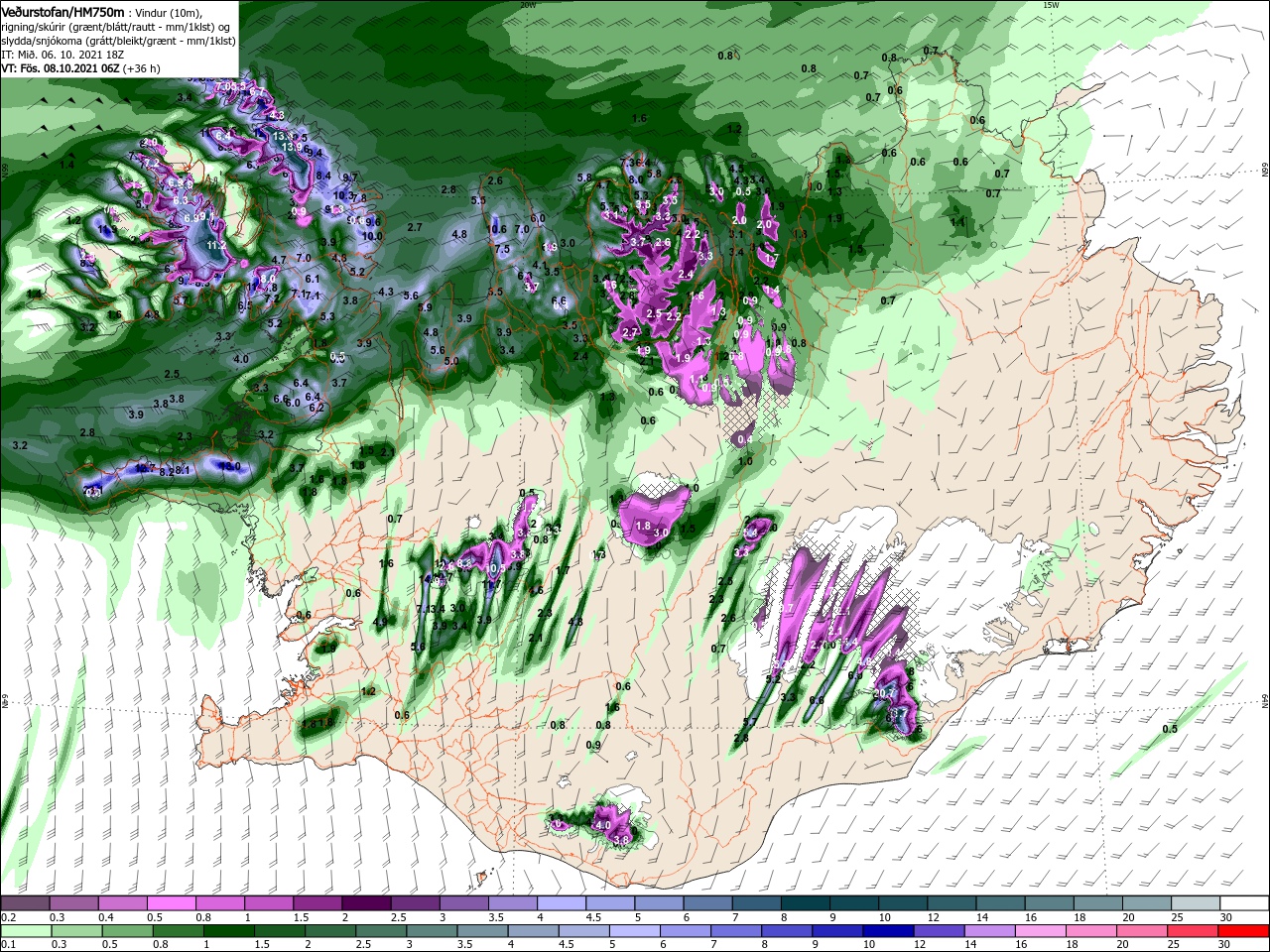Select the purple rain swatch starting at 12
This screenshot has height=952, width=1270.
pyautogui.click(x=939, y=930)
